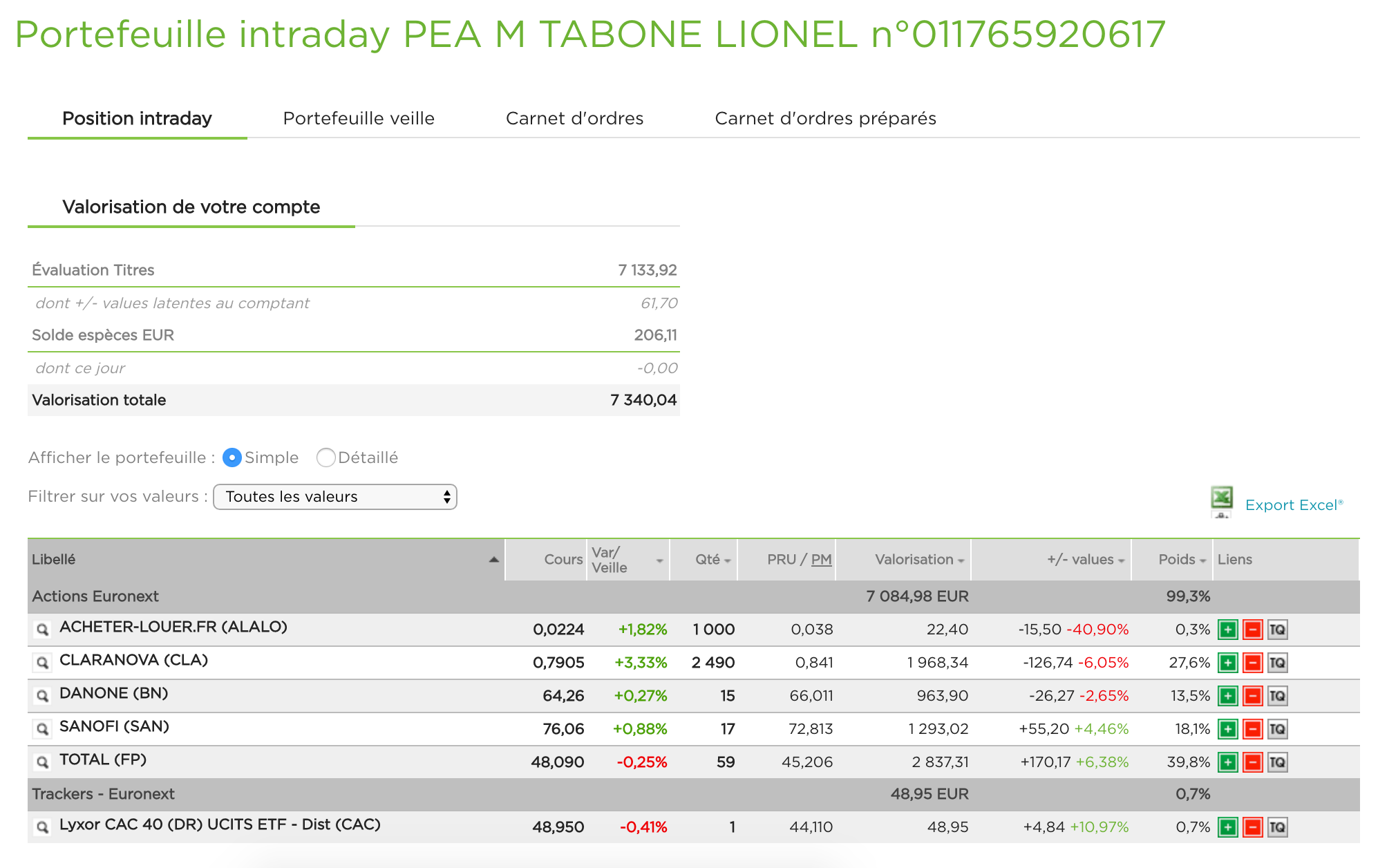1378x868 pixels.
Task: Click the PM link in column header
Action: point(821,560)
